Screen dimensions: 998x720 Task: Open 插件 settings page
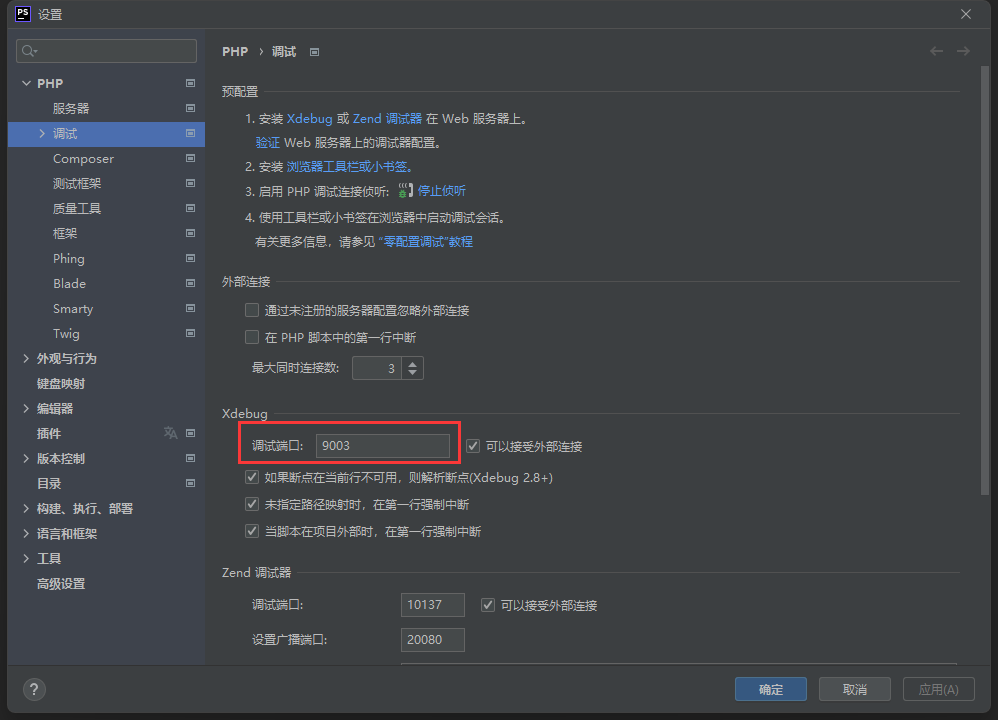[x=49, y=433]
